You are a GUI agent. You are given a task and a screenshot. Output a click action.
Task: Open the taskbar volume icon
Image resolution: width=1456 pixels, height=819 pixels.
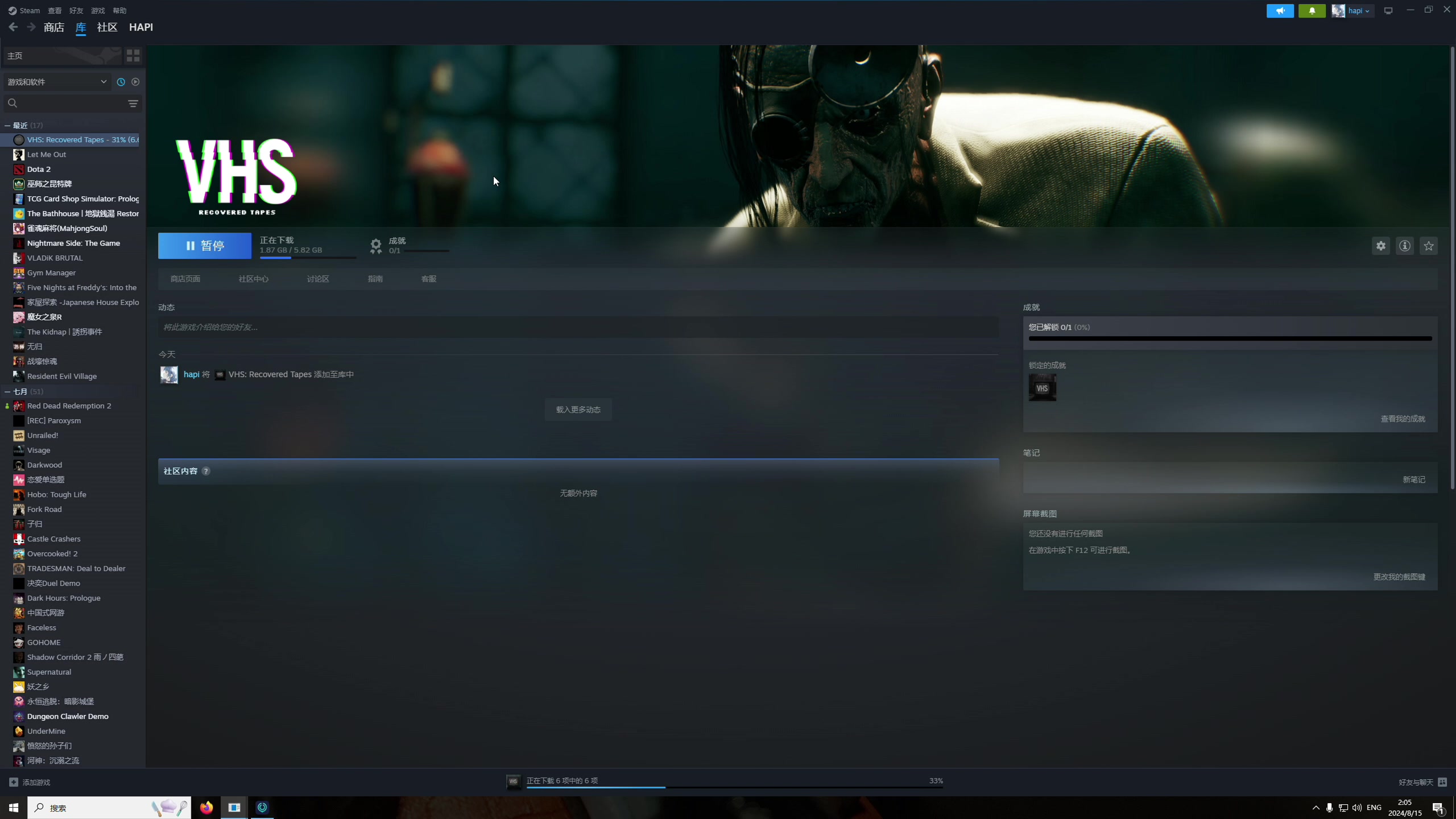(x=1357, y=808)
